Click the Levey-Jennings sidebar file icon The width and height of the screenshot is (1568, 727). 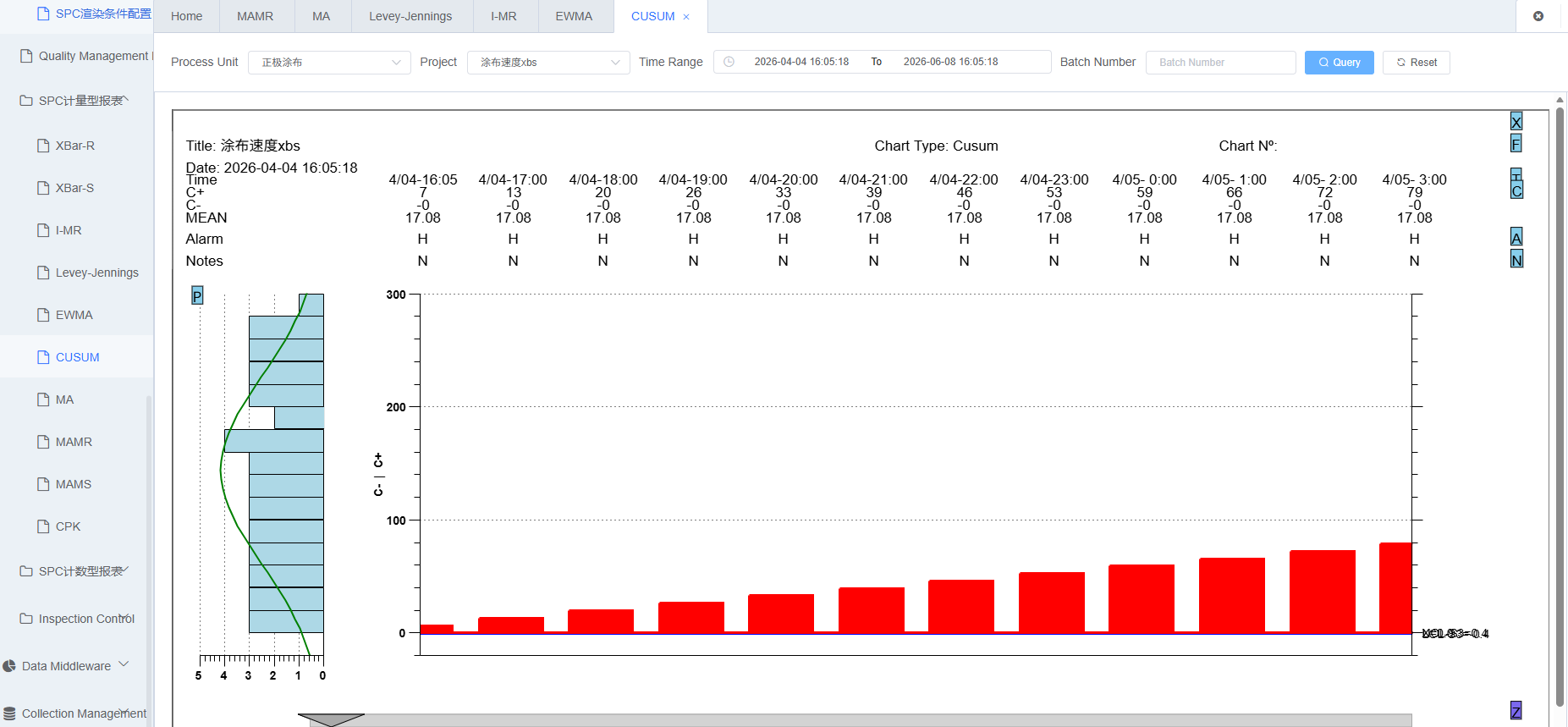43,273
